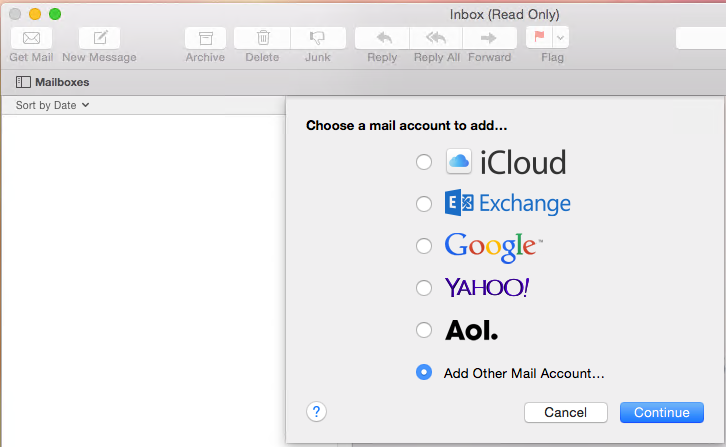This screenshot has width=726, height=447.
Task: Open the Sort by Date dropdown
Action: [x=52, y=105]
